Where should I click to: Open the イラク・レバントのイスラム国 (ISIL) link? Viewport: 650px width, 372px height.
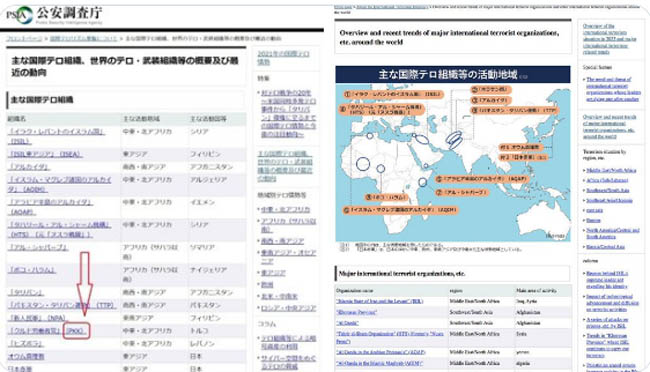56,136
